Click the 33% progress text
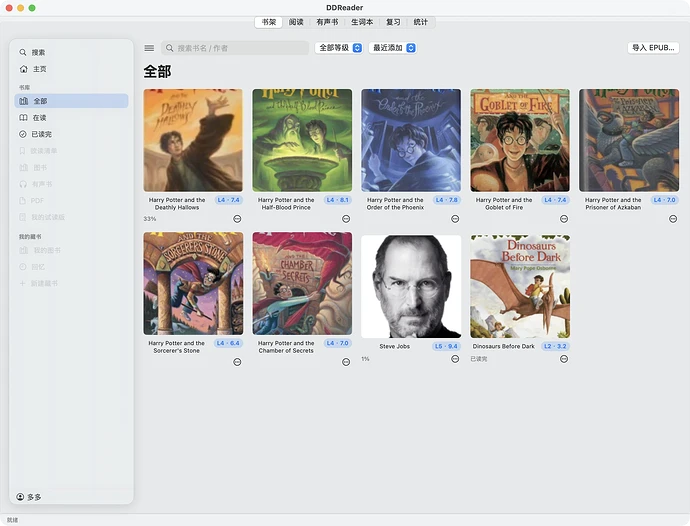The image size is (690, 526). [150, 219]
